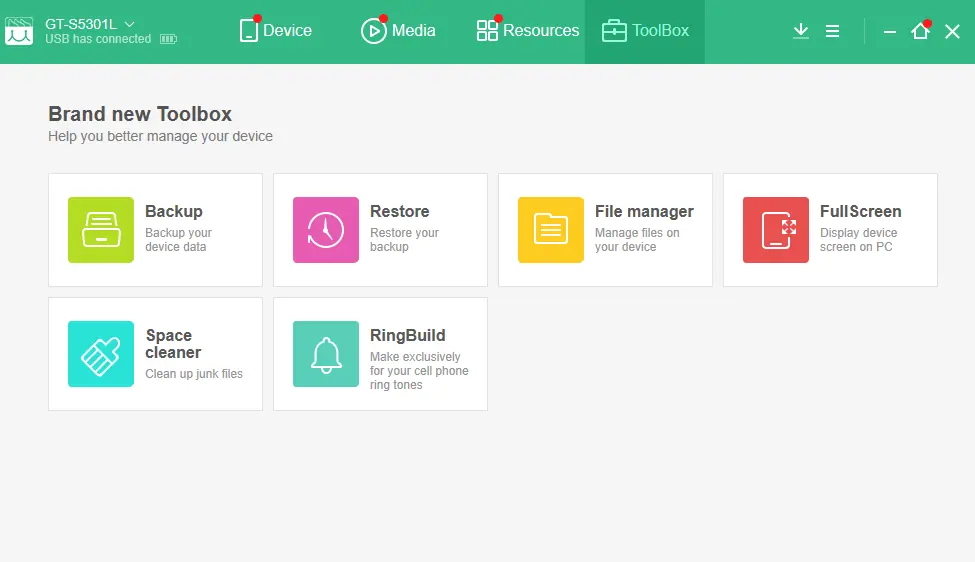Viewport: 975px width, 562px height.
Task: Open the Space cleaner title text
Action: (173, 344)
